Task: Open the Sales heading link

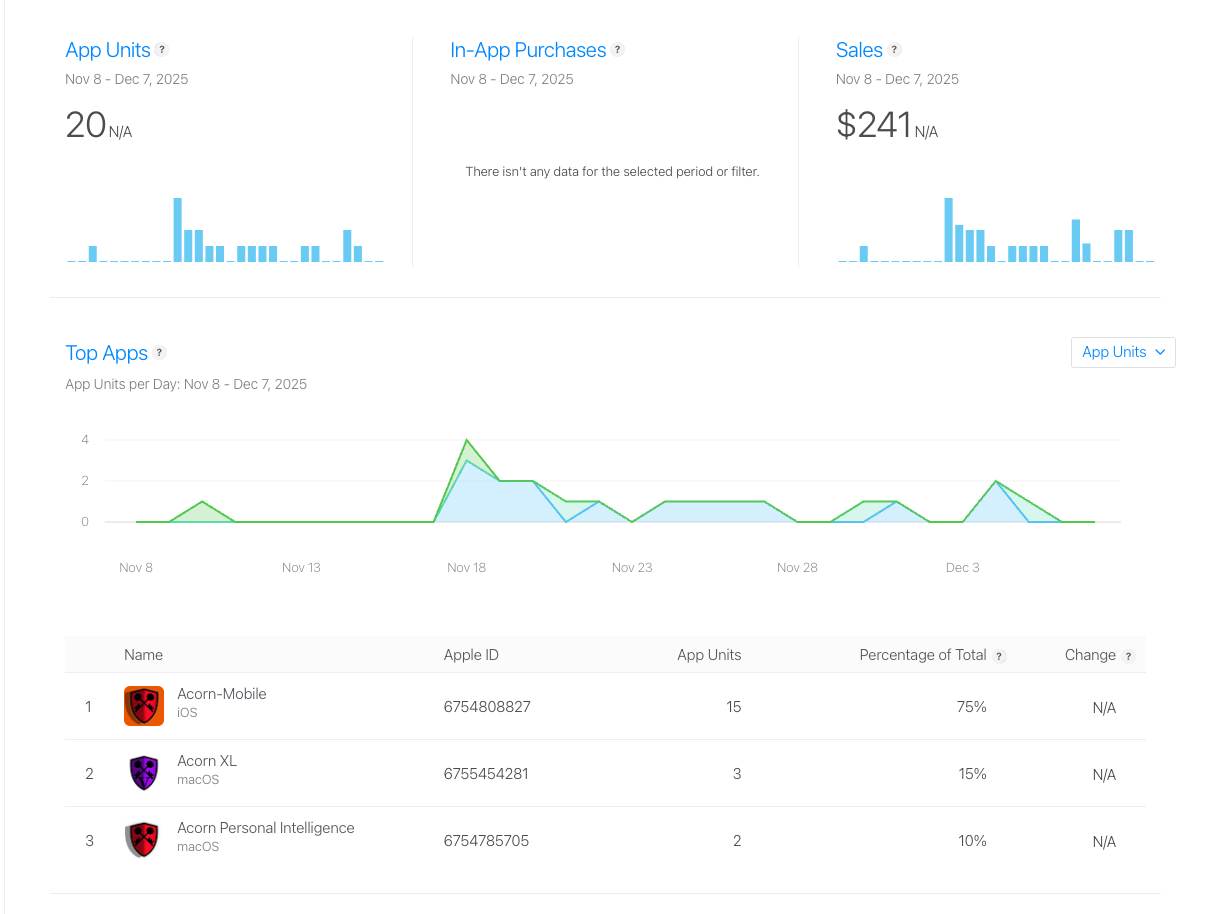Action: 859,50
